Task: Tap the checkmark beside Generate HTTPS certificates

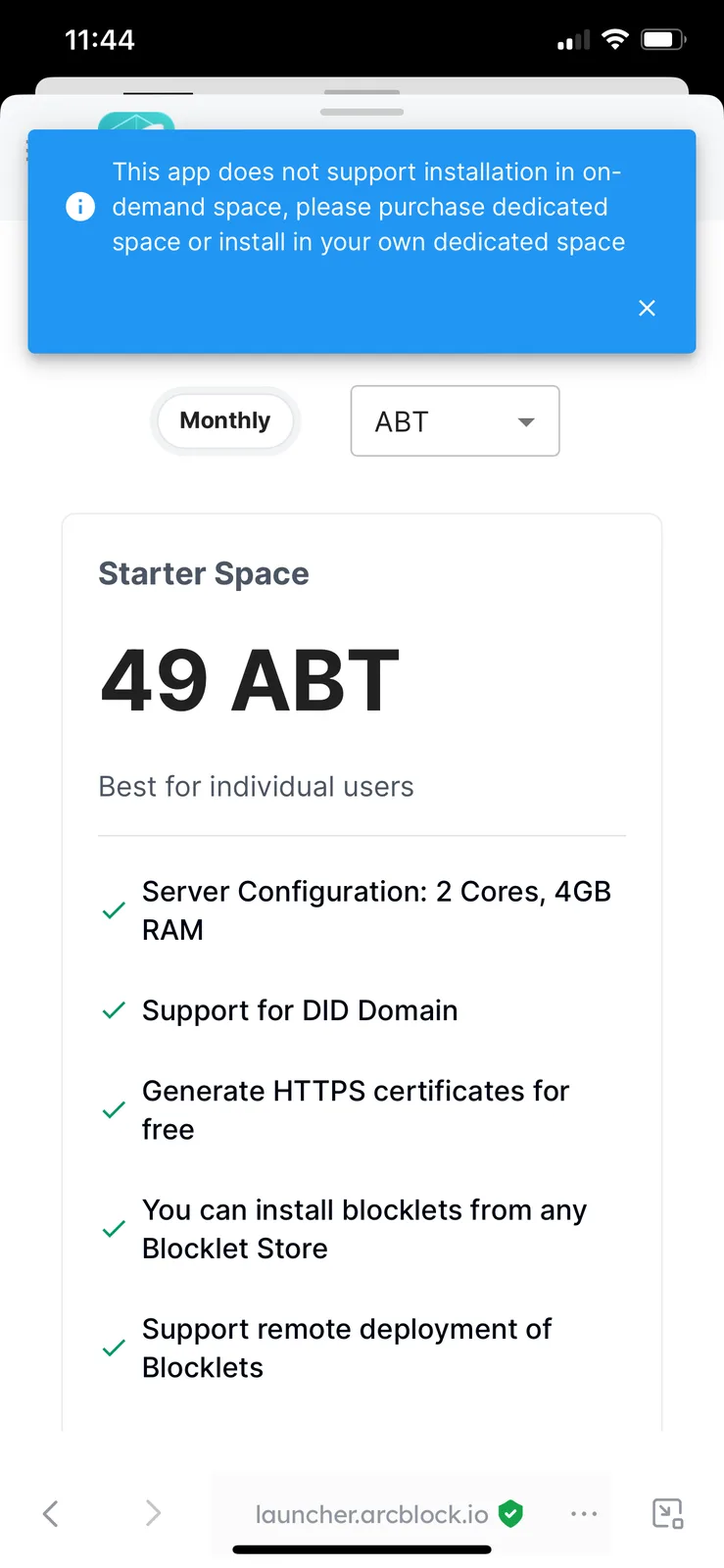Action: point(114,1110)
